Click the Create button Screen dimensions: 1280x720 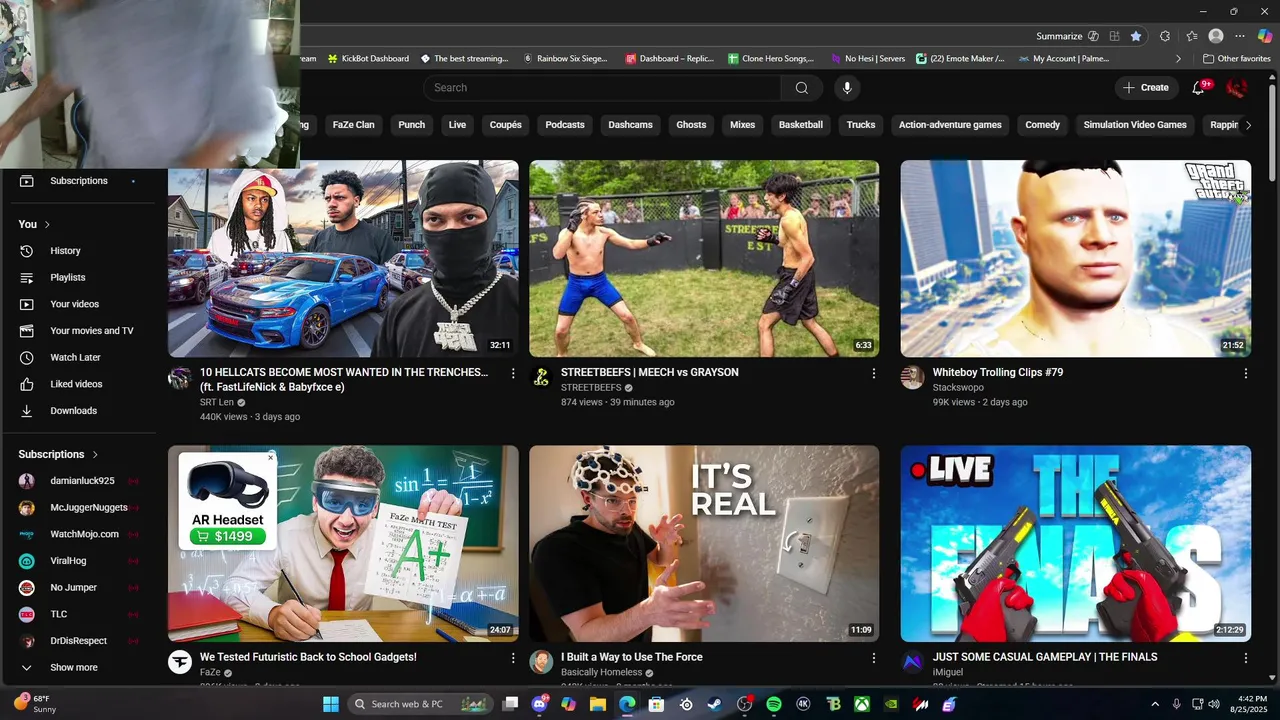[1146, 88]
